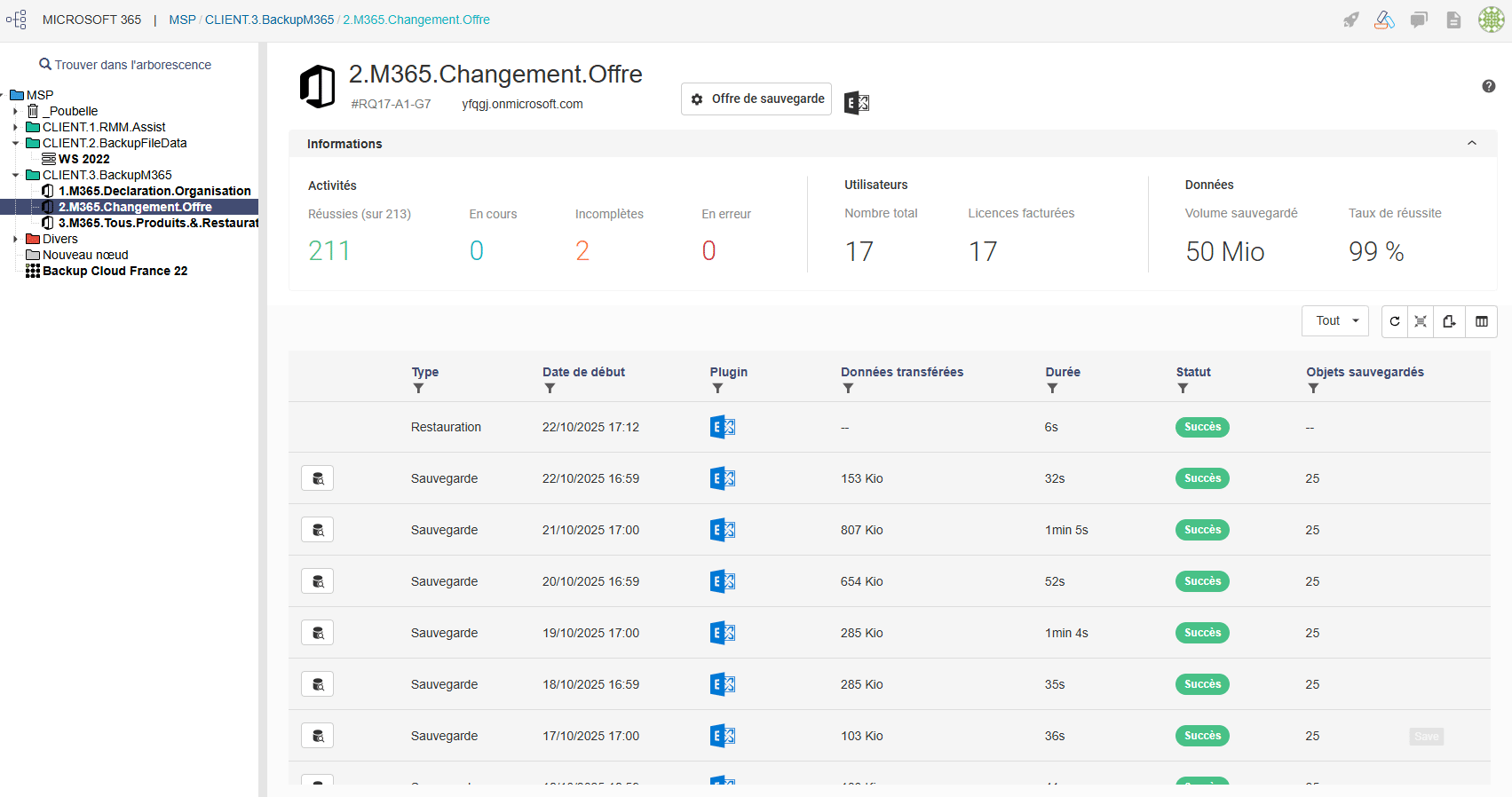The image size is (1512, 797).
Task: Click the Statut column header
Action: (x=1193, y=372)
